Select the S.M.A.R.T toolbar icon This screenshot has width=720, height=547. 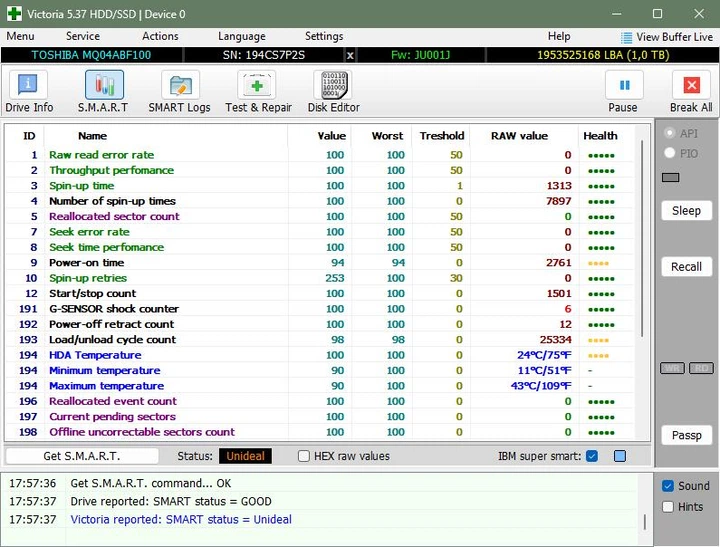coord(104,85)
